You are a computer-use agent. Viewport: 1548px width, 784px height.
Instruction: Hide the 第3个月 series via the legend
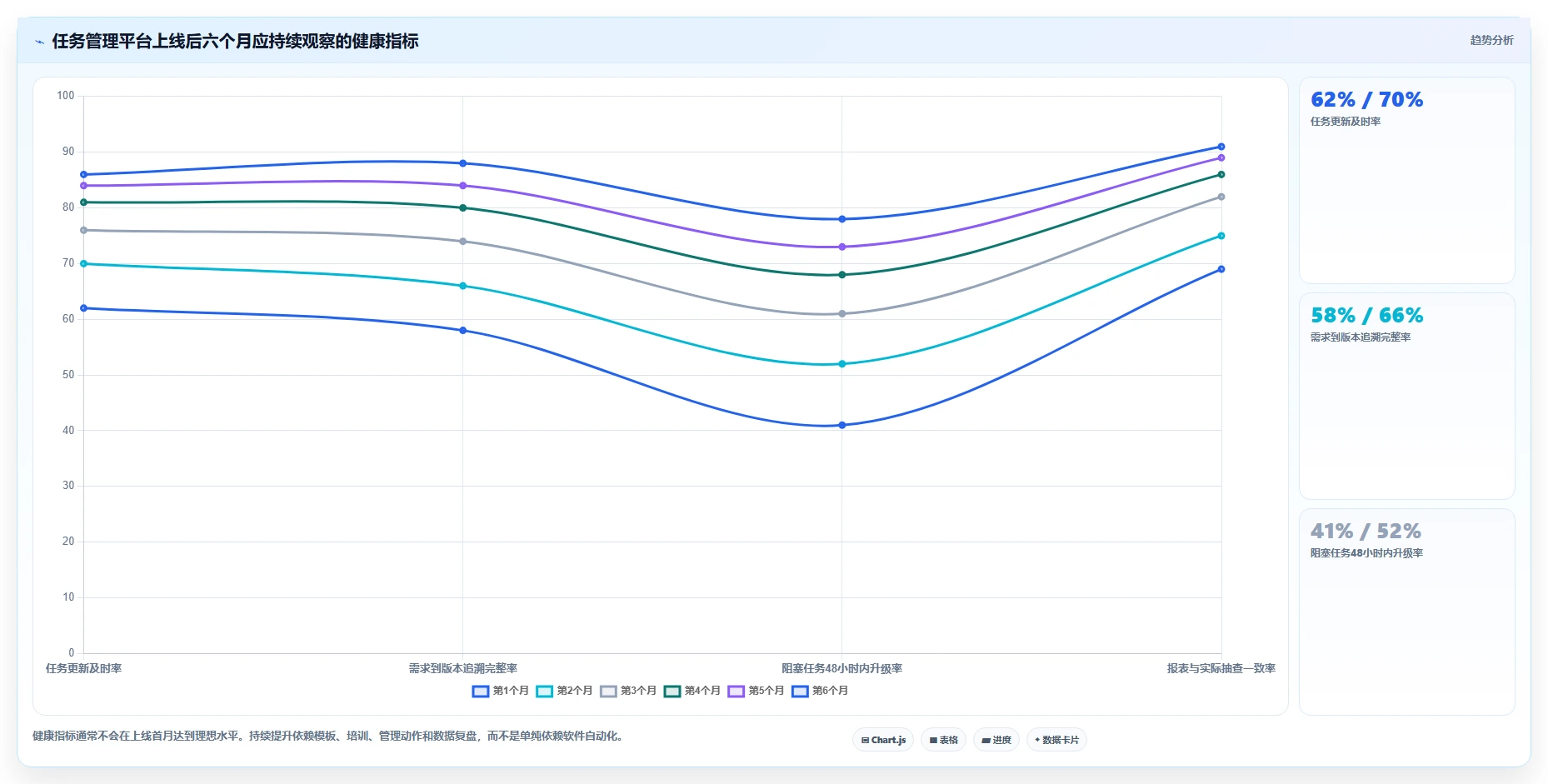[628, 691]
